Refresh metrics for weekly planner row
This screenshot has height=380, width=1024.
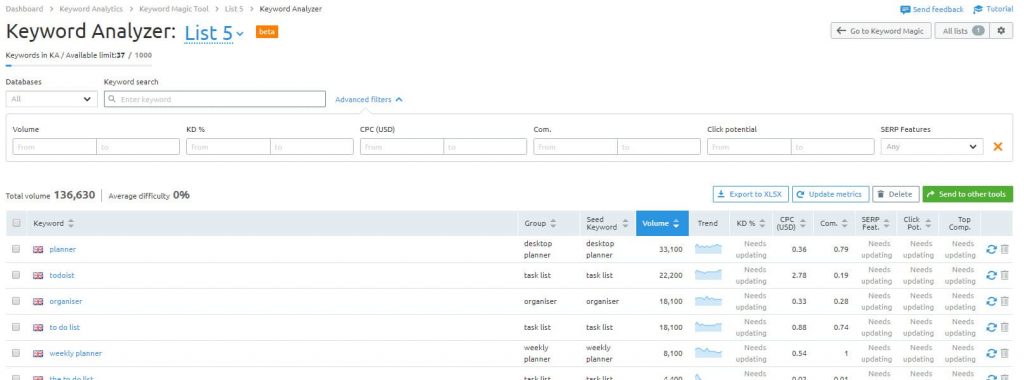(x=991, y=353)
